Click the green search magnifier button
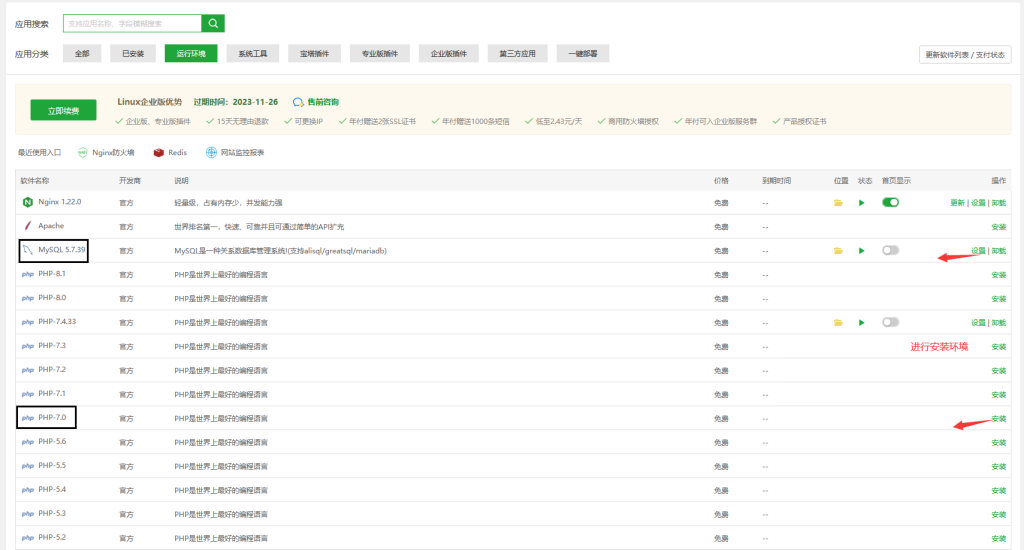This screenshot has height=550, width=1024. coord(213,24)
